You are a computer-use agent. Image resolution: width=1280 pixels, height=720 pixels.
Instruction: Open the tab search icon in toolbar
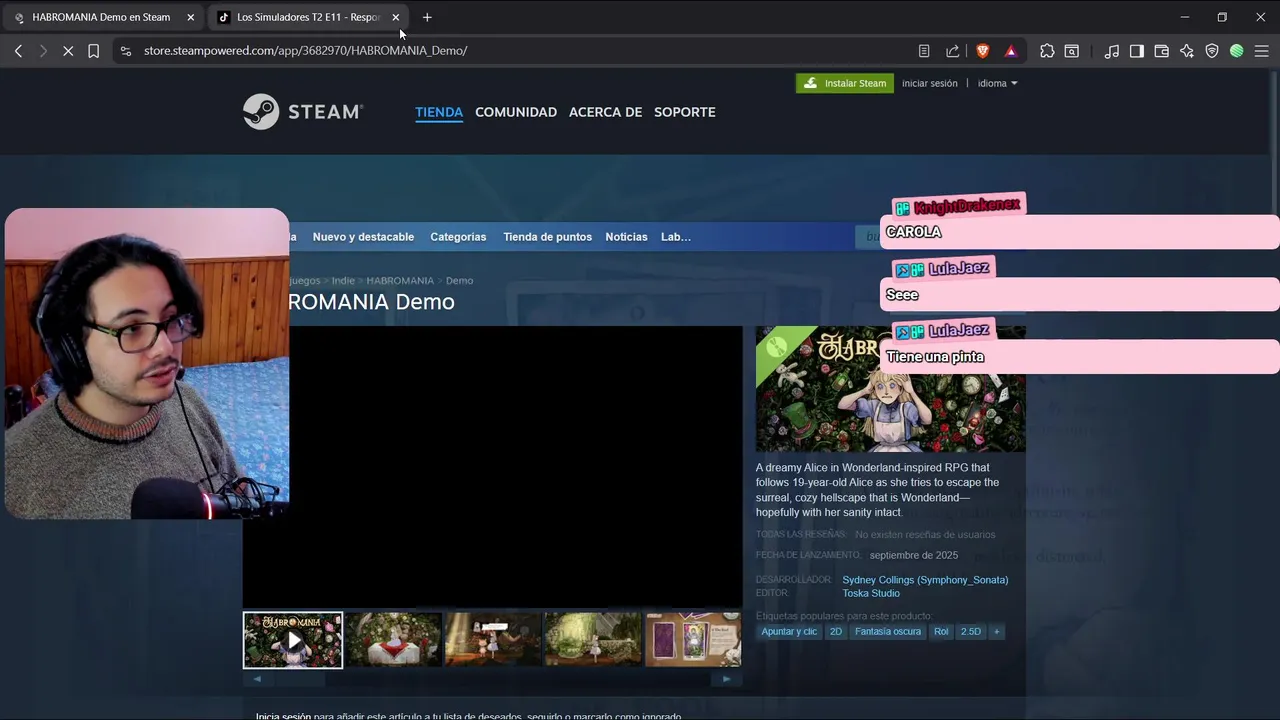click(1072, 51)
